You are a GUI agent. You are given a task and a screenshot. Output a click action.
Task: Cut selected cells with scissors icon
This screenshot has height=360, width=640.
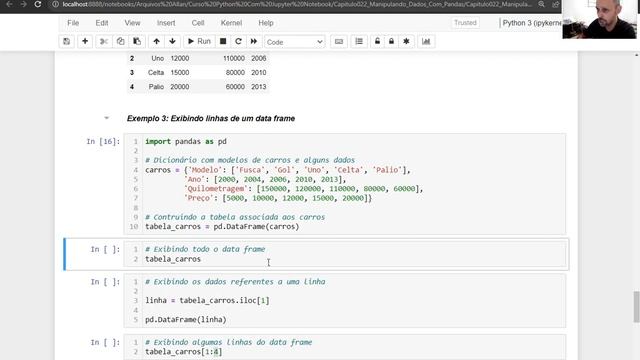[104, 42]
